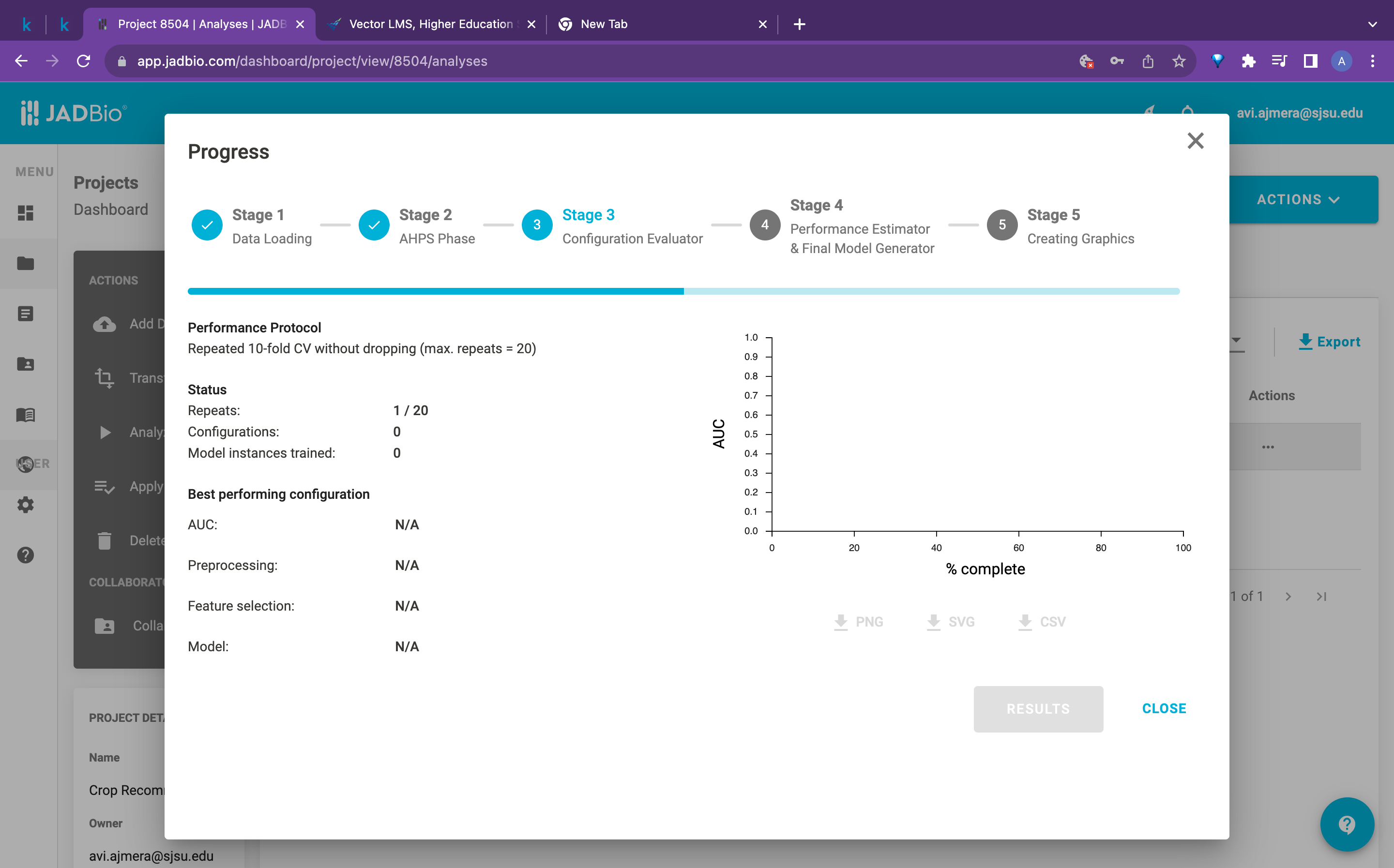Go to next page using pagination arrow
The height and width of the screenshot is (868, 1394).
coord(1288,597)
